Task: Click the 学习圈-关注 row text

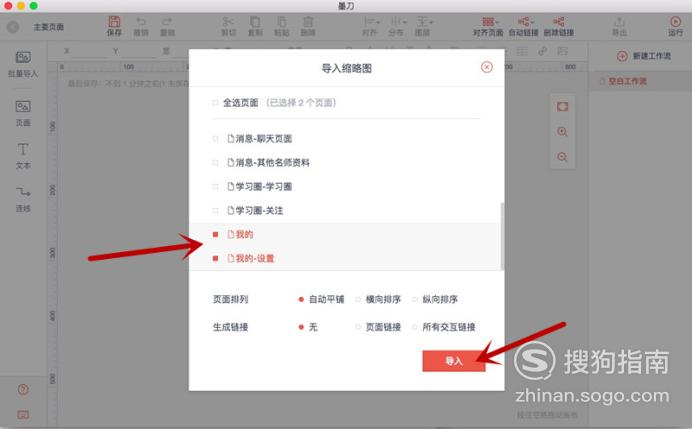Action: (x=259, y=210)
